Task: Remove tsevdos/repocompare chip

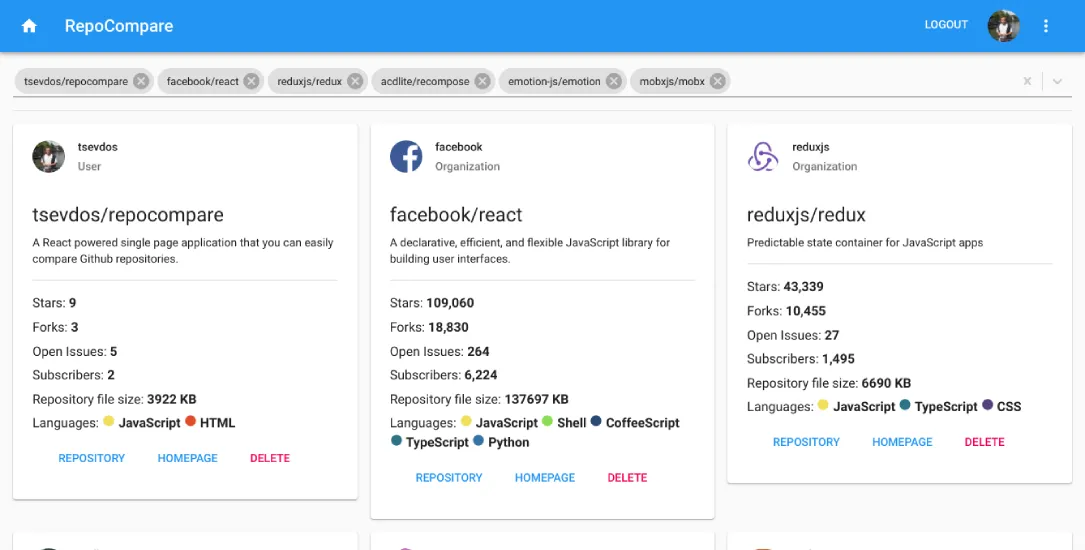Action: tap(141, 81)
